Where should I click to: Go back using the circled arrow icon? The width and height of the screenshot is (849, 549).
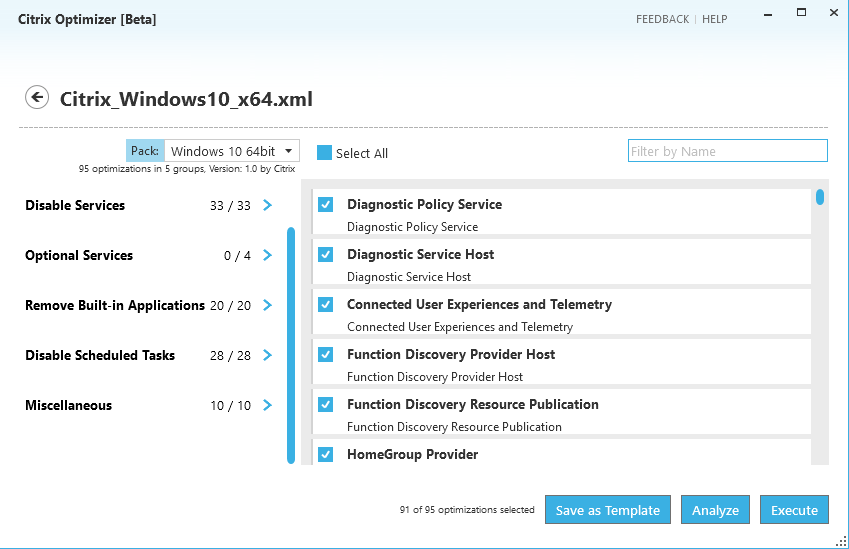[37, 97]
